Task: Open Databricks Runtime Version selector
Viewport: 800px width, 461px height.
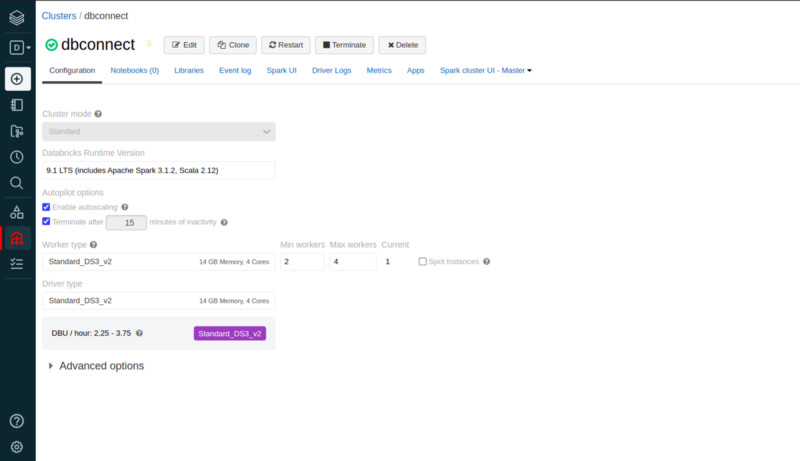Action: [x=159, y=170]
